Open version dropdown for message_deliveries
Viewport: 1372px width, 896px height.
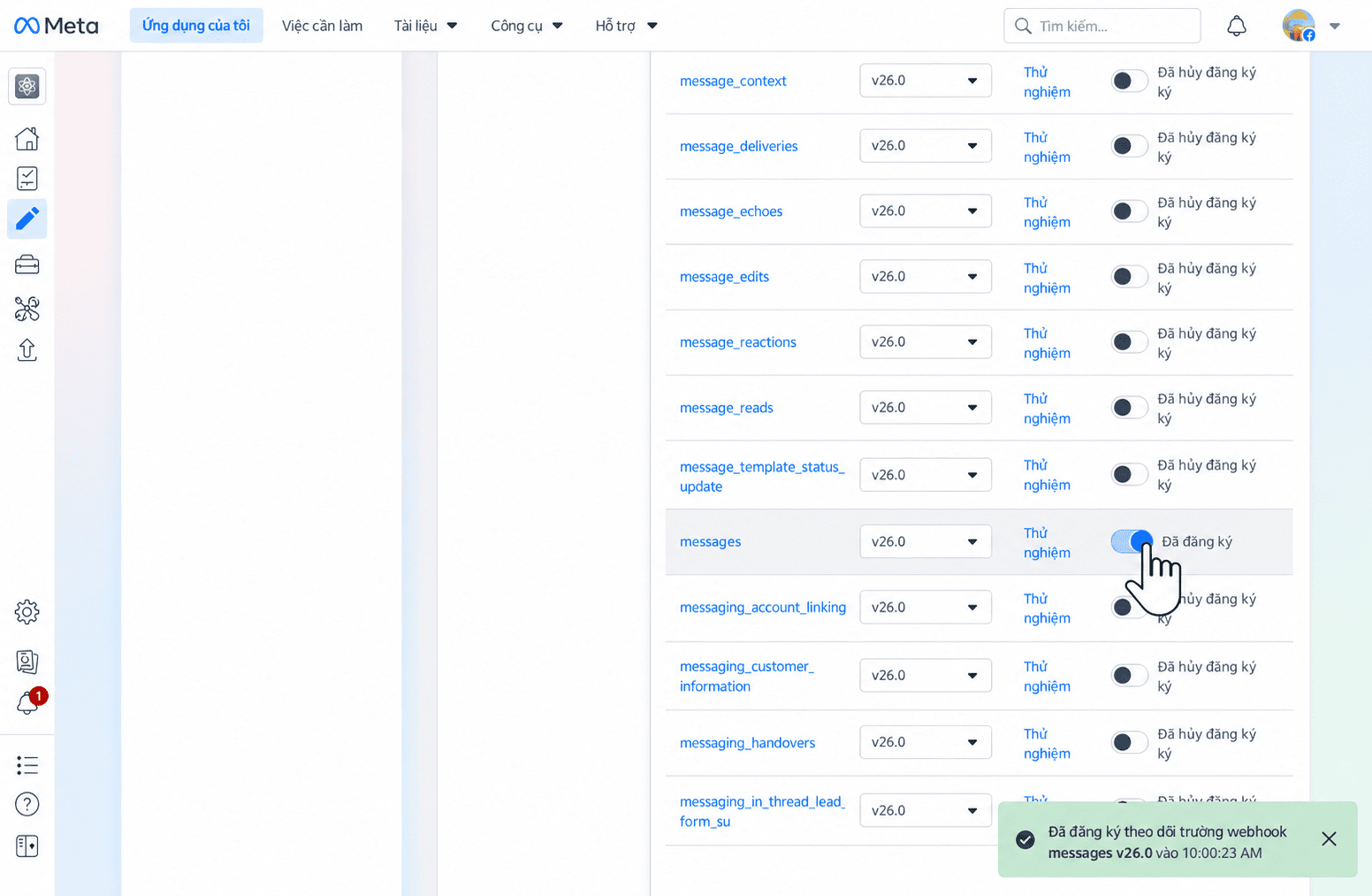[x=925, y=146]
